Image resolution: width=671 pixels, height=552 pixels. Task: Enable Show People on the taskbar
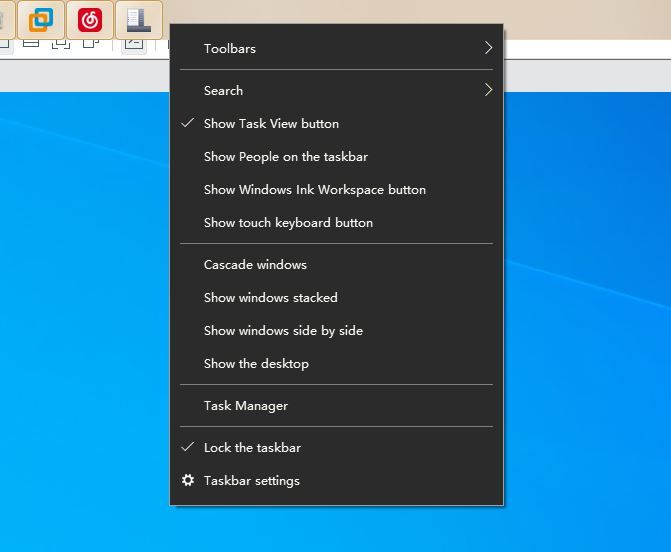(x=336, y=157)
